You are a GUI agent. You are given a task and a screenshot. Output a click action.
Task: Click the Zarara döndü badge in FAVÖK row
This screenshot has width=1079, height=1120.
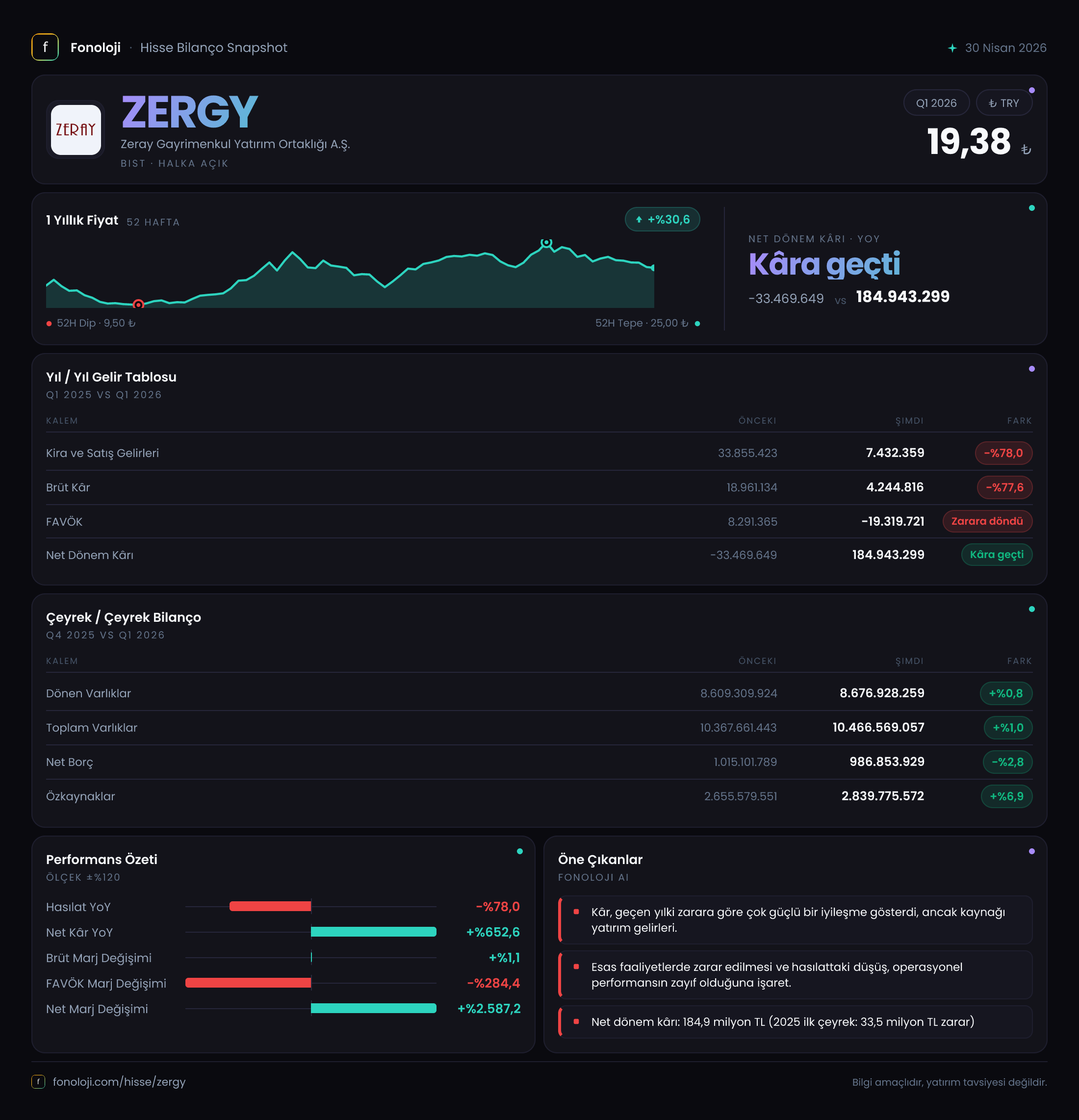[987, 521]
